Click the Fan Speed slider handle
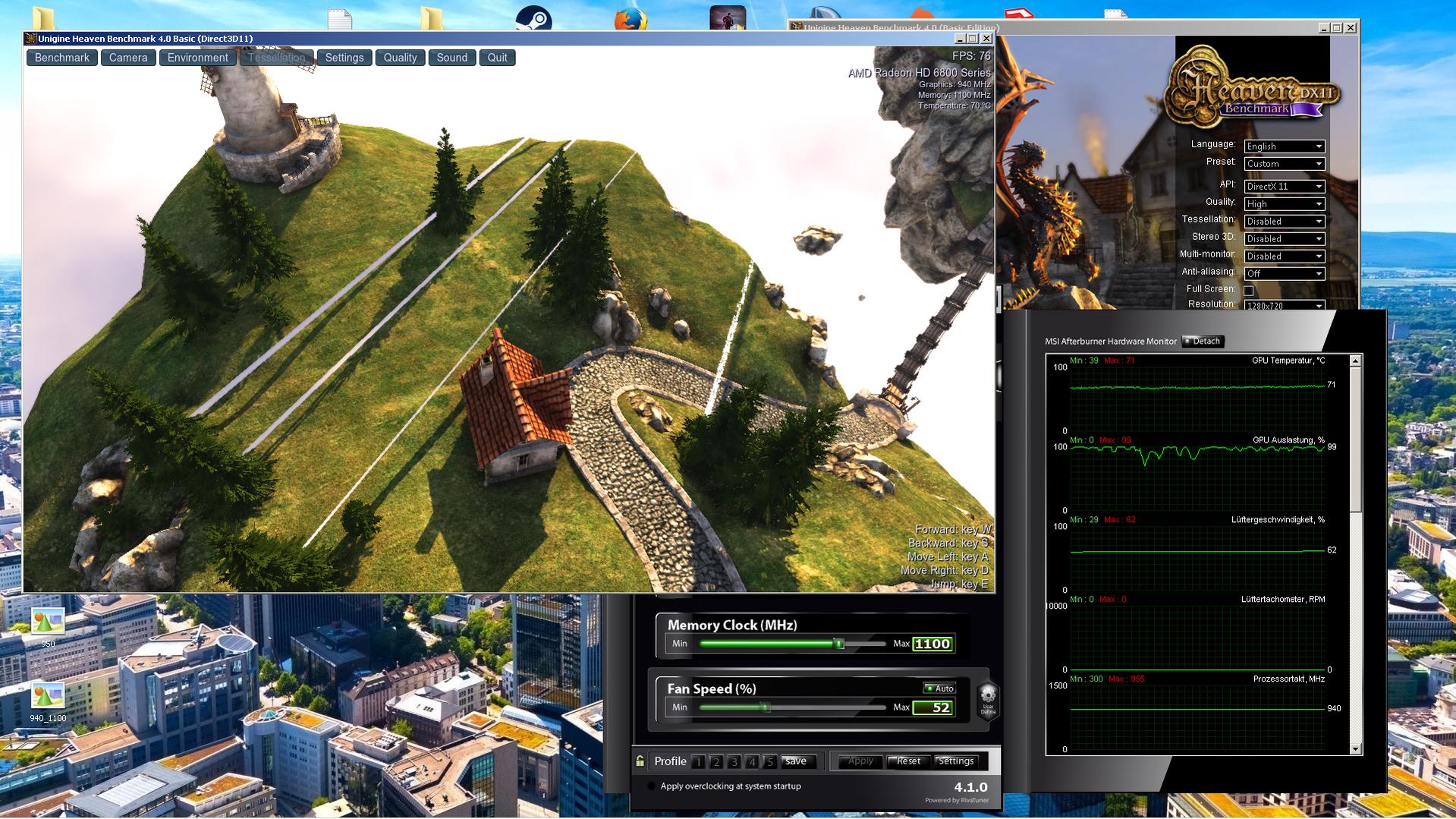The image size is (1456, 819). [x=766, y=707]
